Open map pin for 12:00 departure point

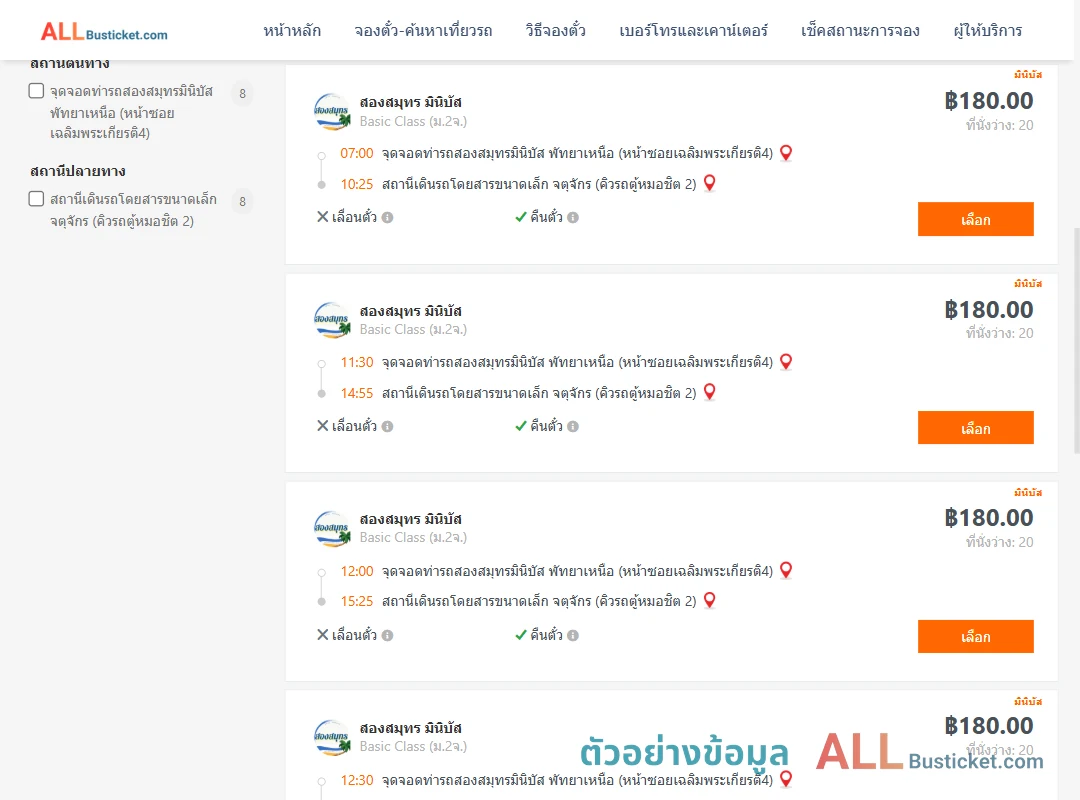(x=786, y=571)
